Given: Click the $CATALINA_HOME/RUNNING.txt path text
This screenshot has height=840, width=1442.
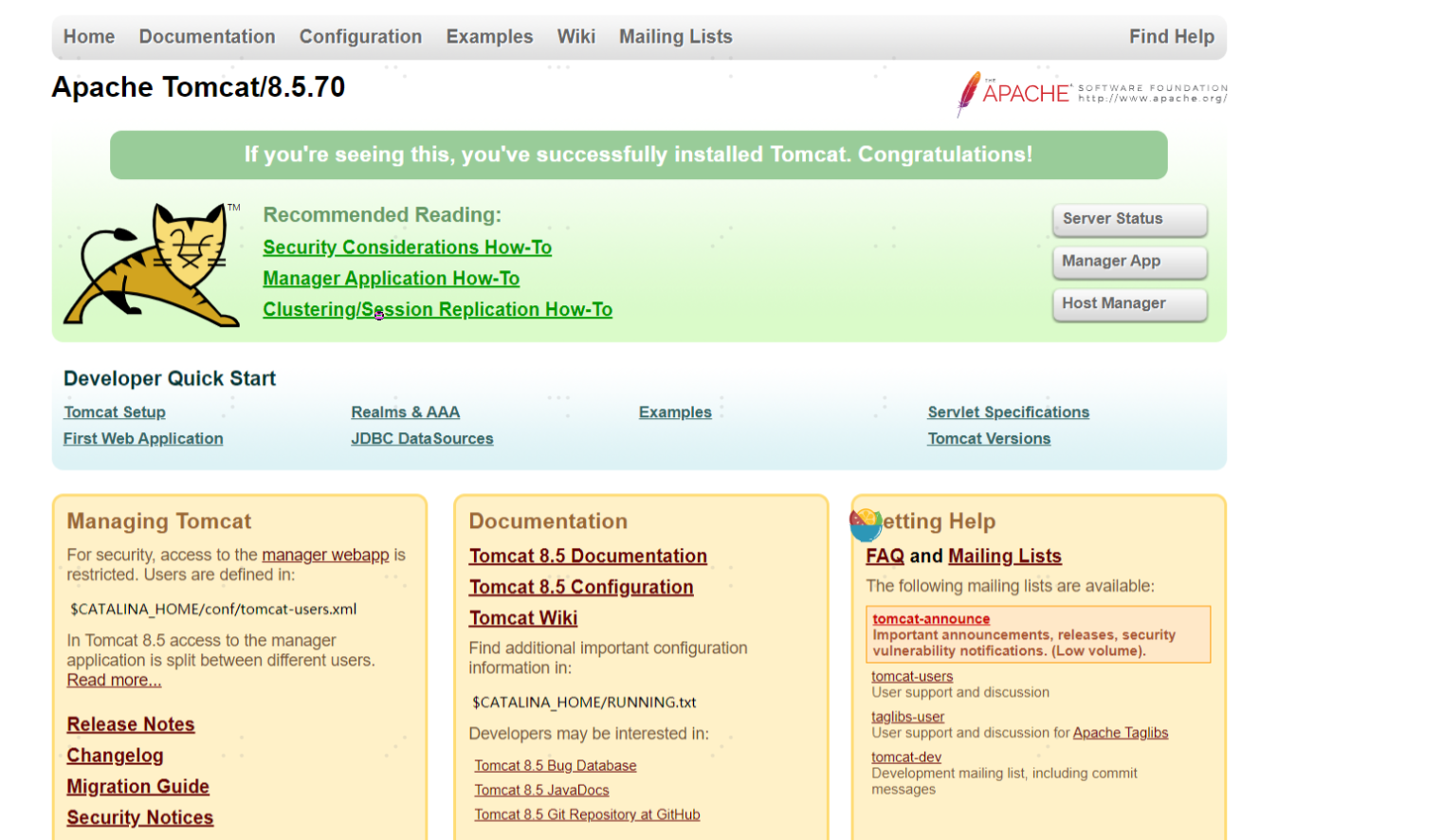Looking at the screenshot, I should tap(584, 703).
